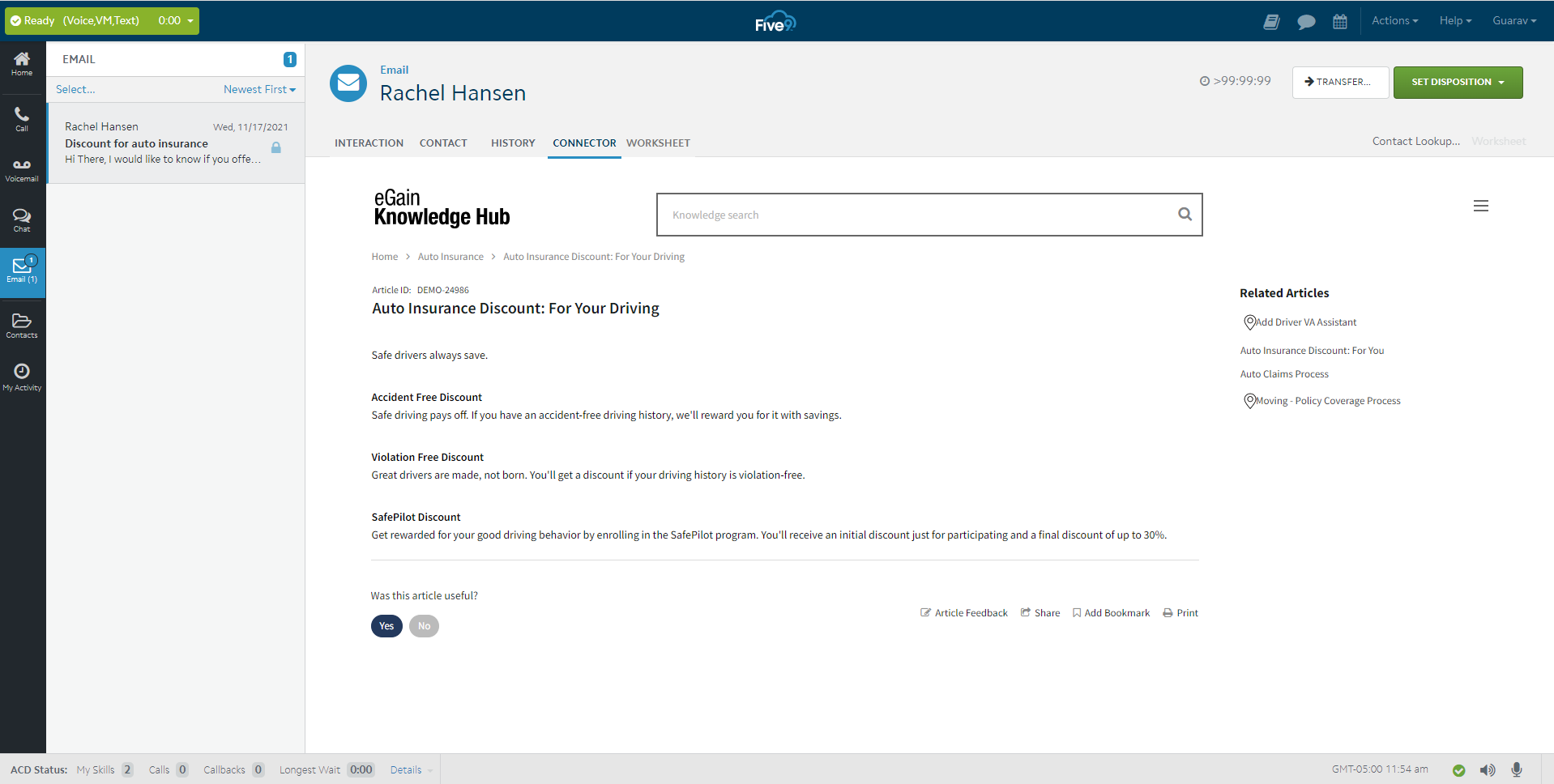Change email sorting from Newest First
Viewport: 1554px width, 784px height.
[258, 89]
